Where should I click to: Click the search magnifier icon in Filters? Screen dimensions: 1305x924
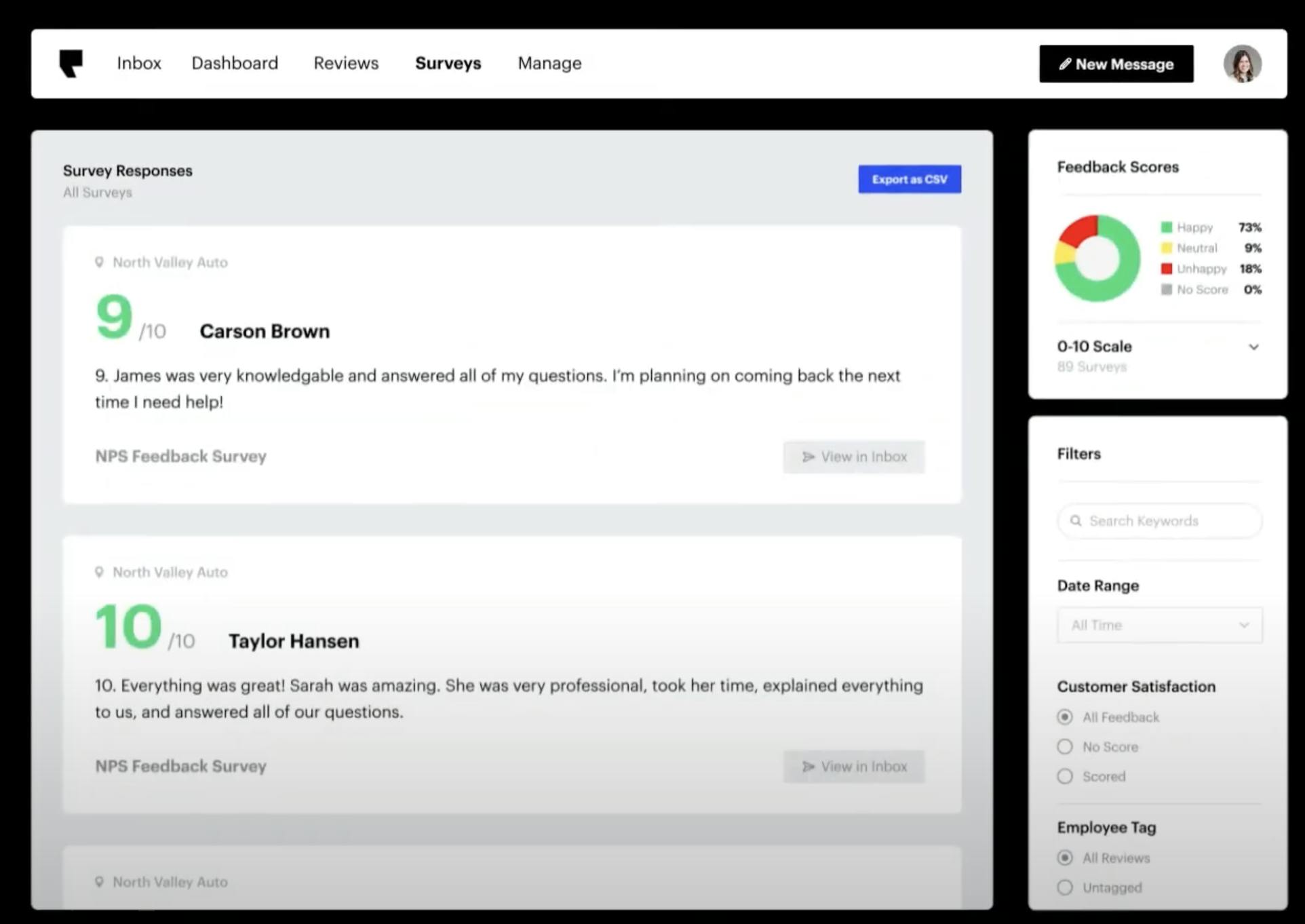pos(1075,521)
